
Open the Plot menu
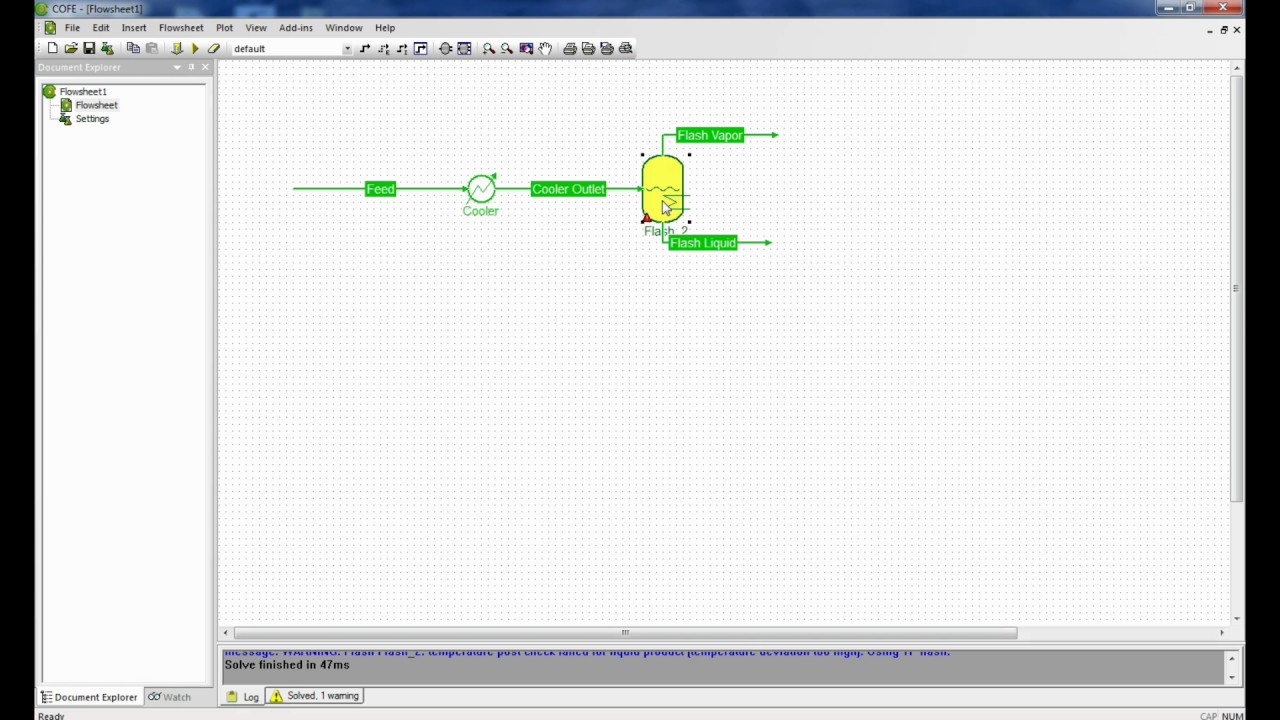pos(224,28)
